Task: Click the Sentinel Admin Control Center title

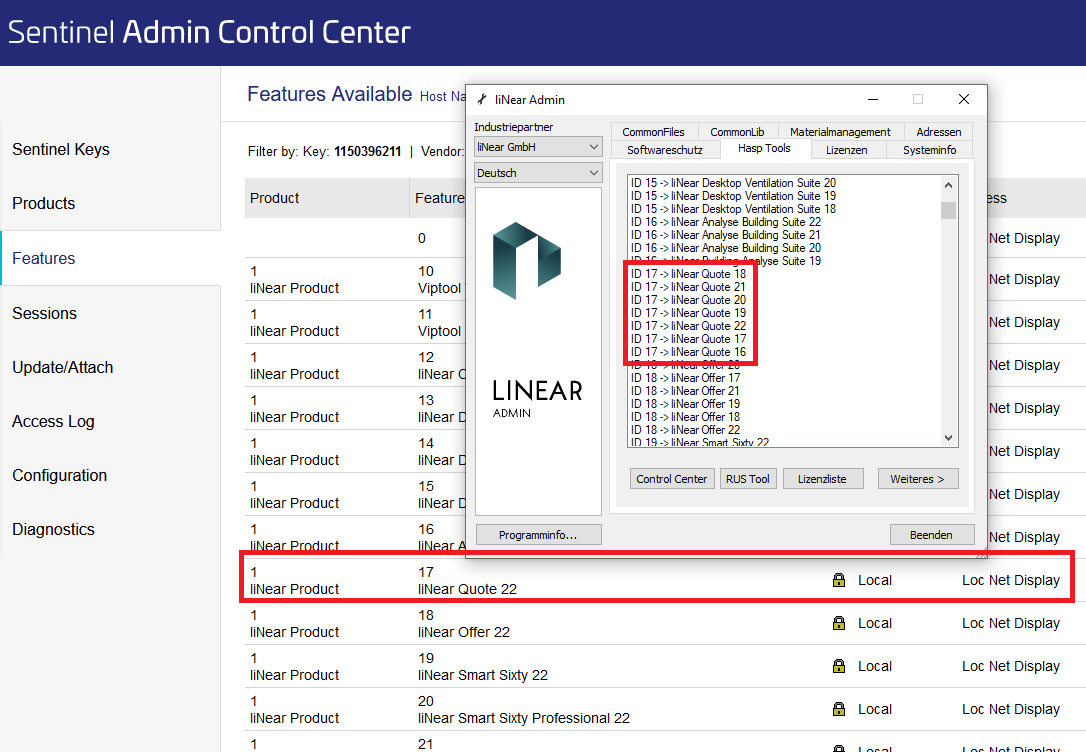Action: [209, 33]
